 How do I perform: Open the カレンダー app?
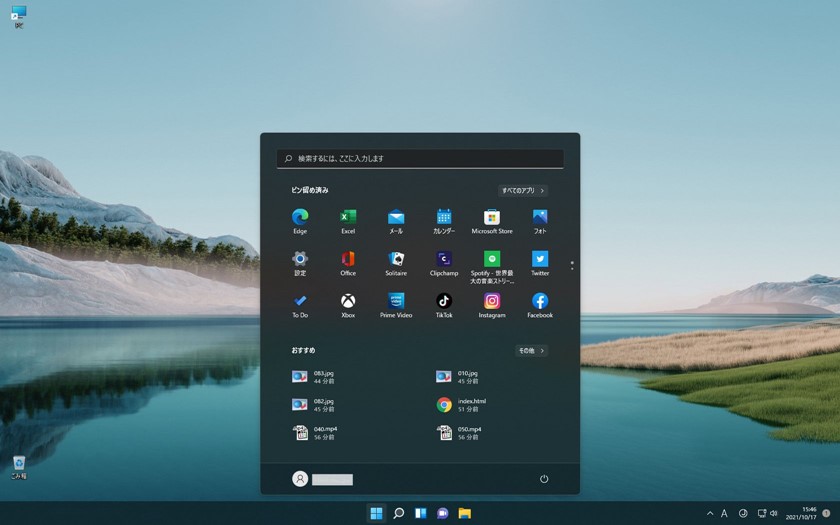(444, 221)
